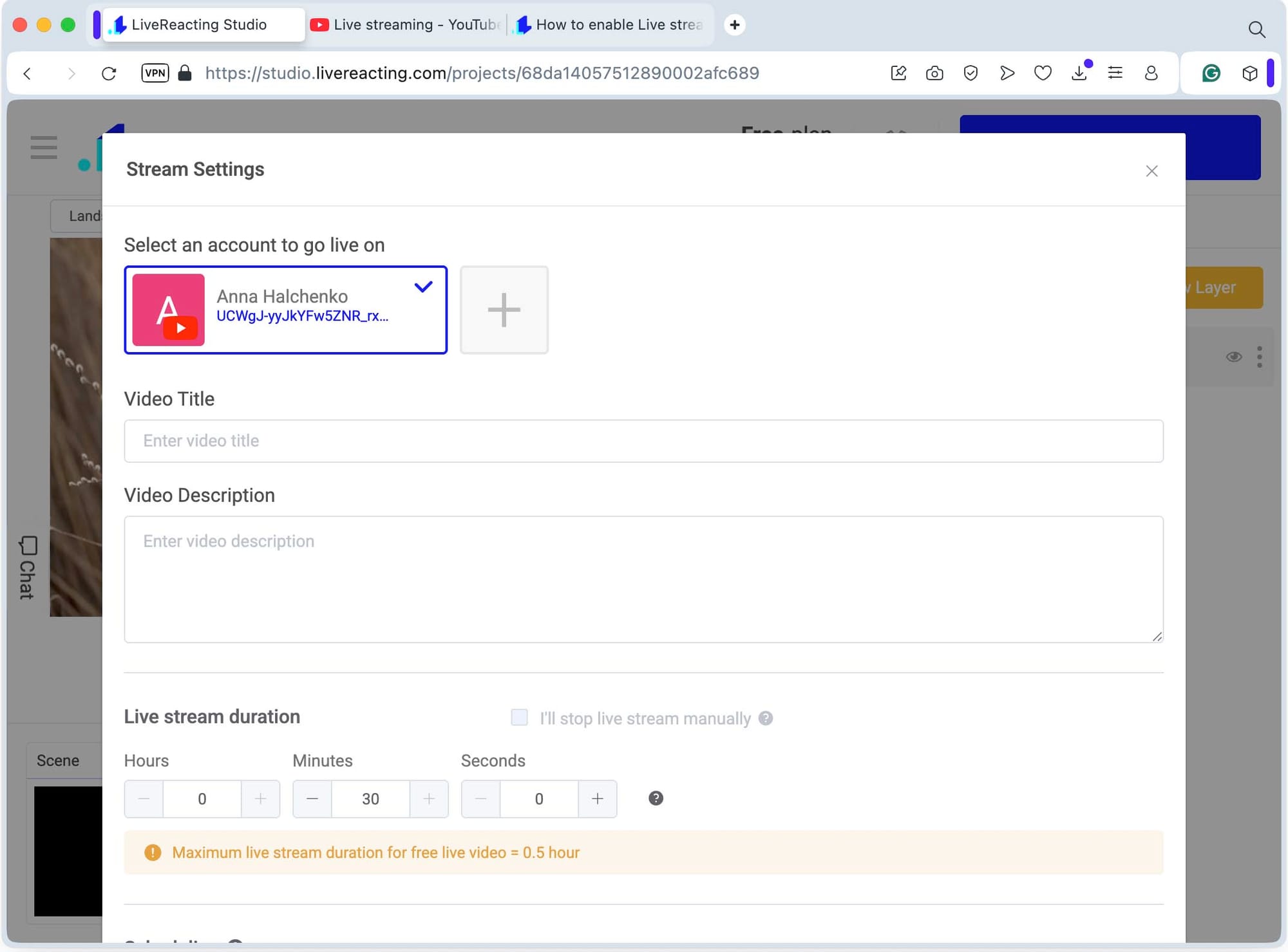This screenshot has width=1288, height=952.
Task: Reload the page
Action: 109,73
